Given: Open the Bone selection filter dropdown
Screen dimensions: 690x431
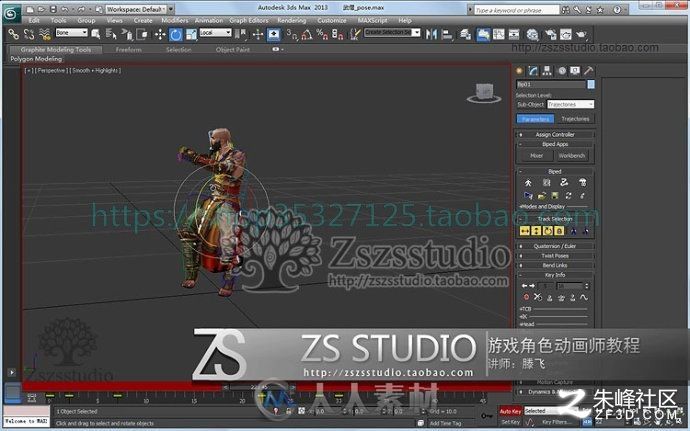Looking at the screenshot, I should [x=72, y=33].
